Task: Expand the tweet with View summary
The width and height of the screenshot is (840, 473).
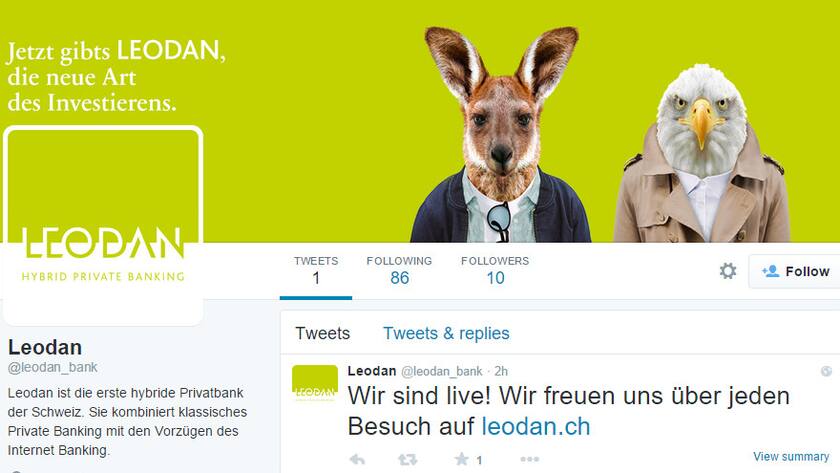Action: pyautogui.click(x=791, y=456)
